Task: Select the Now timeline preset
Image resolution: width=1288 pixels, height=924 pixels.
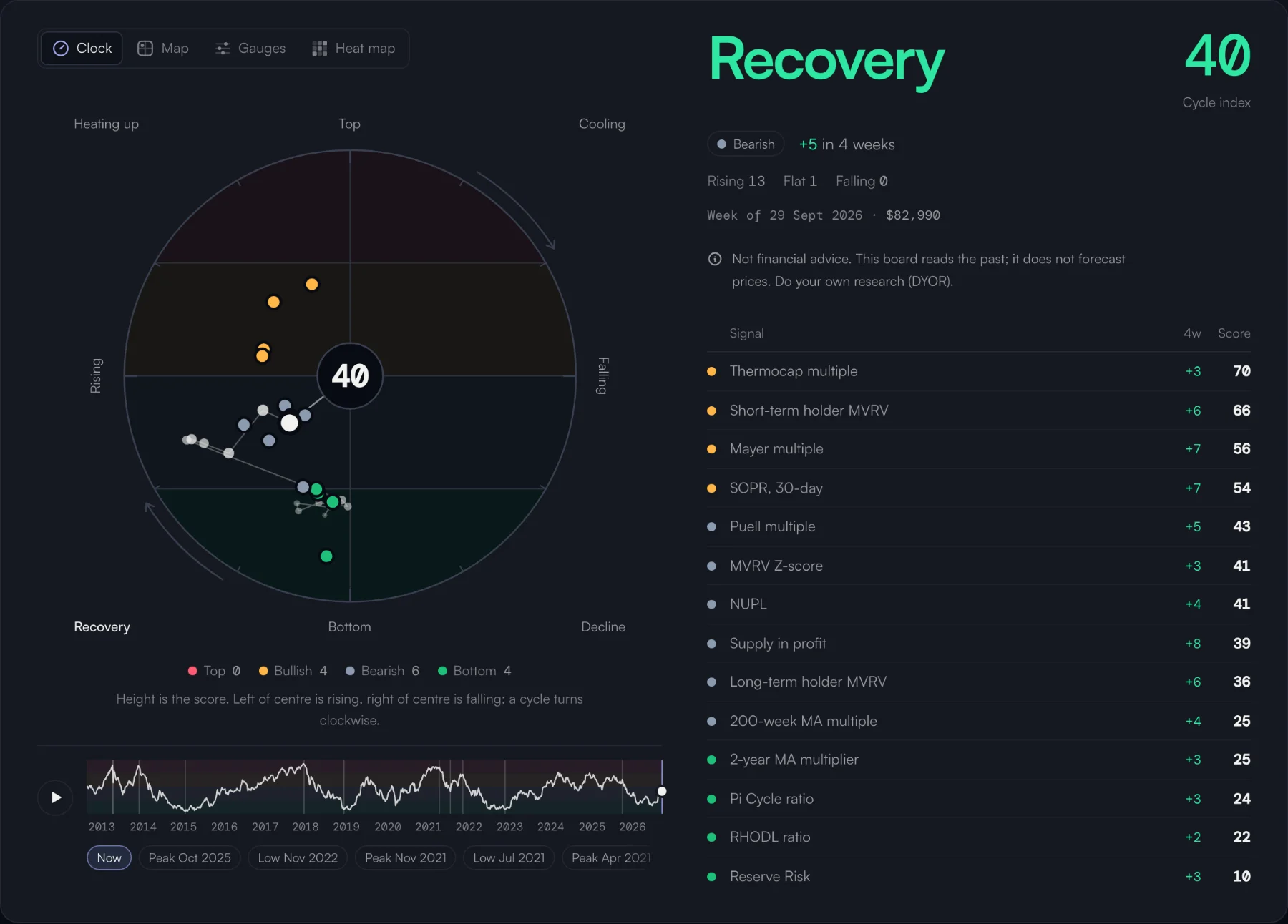Action: (x=109, y=857)
